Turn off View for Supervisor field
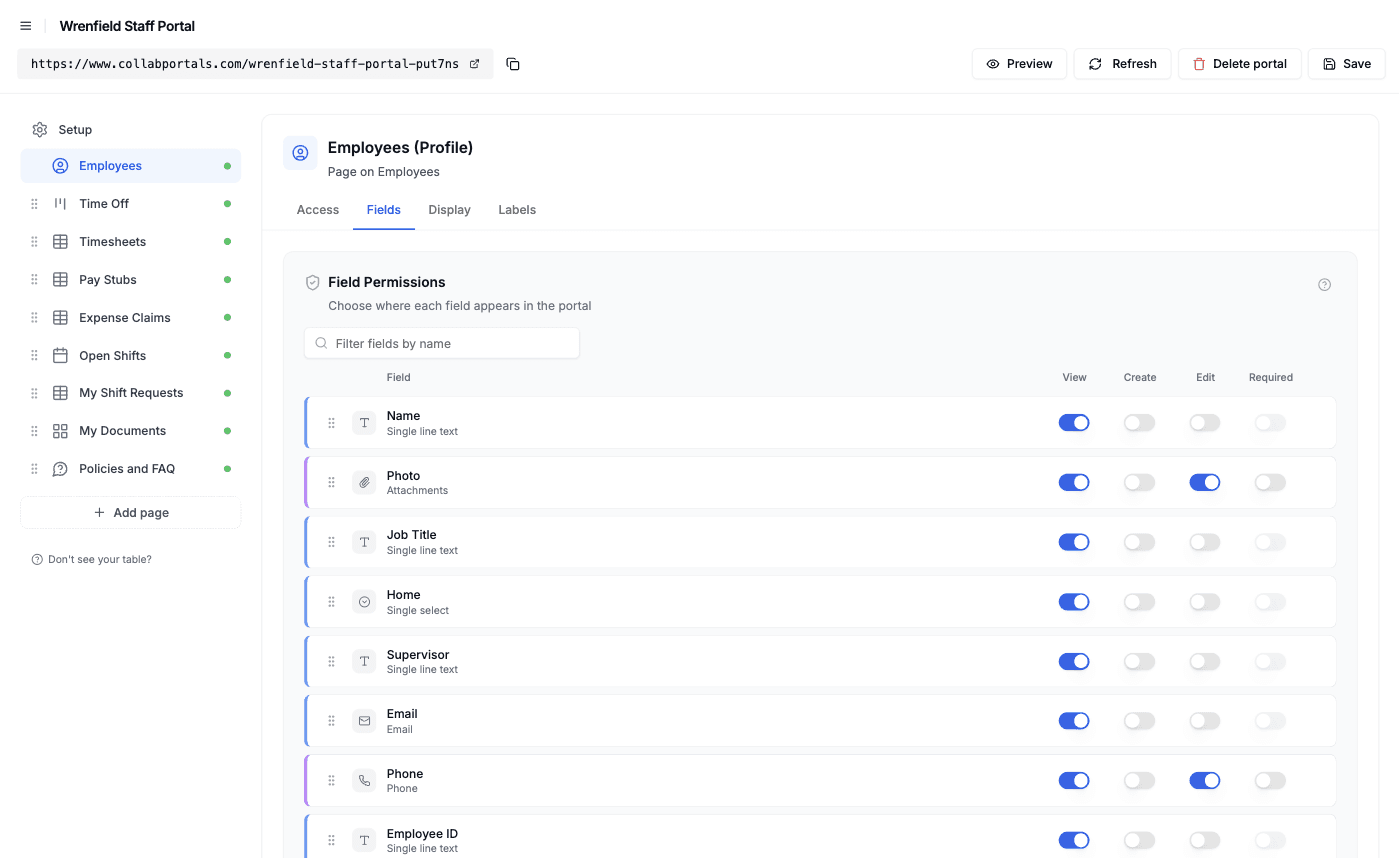The height and width of the screenshot is (858, 1399). (1074, 661)
